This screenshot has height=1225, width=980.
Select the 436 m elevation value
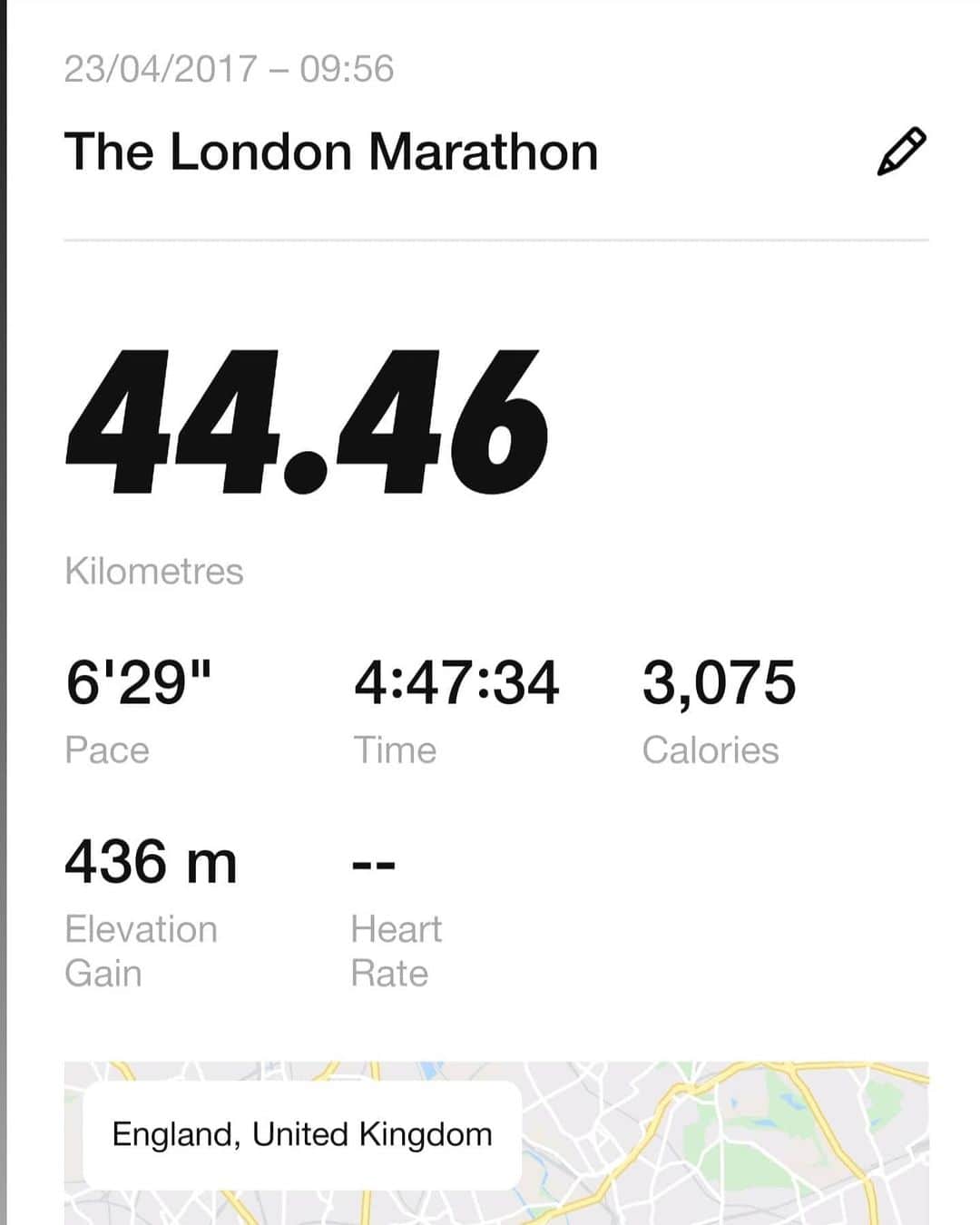click(x=151, y=861)
